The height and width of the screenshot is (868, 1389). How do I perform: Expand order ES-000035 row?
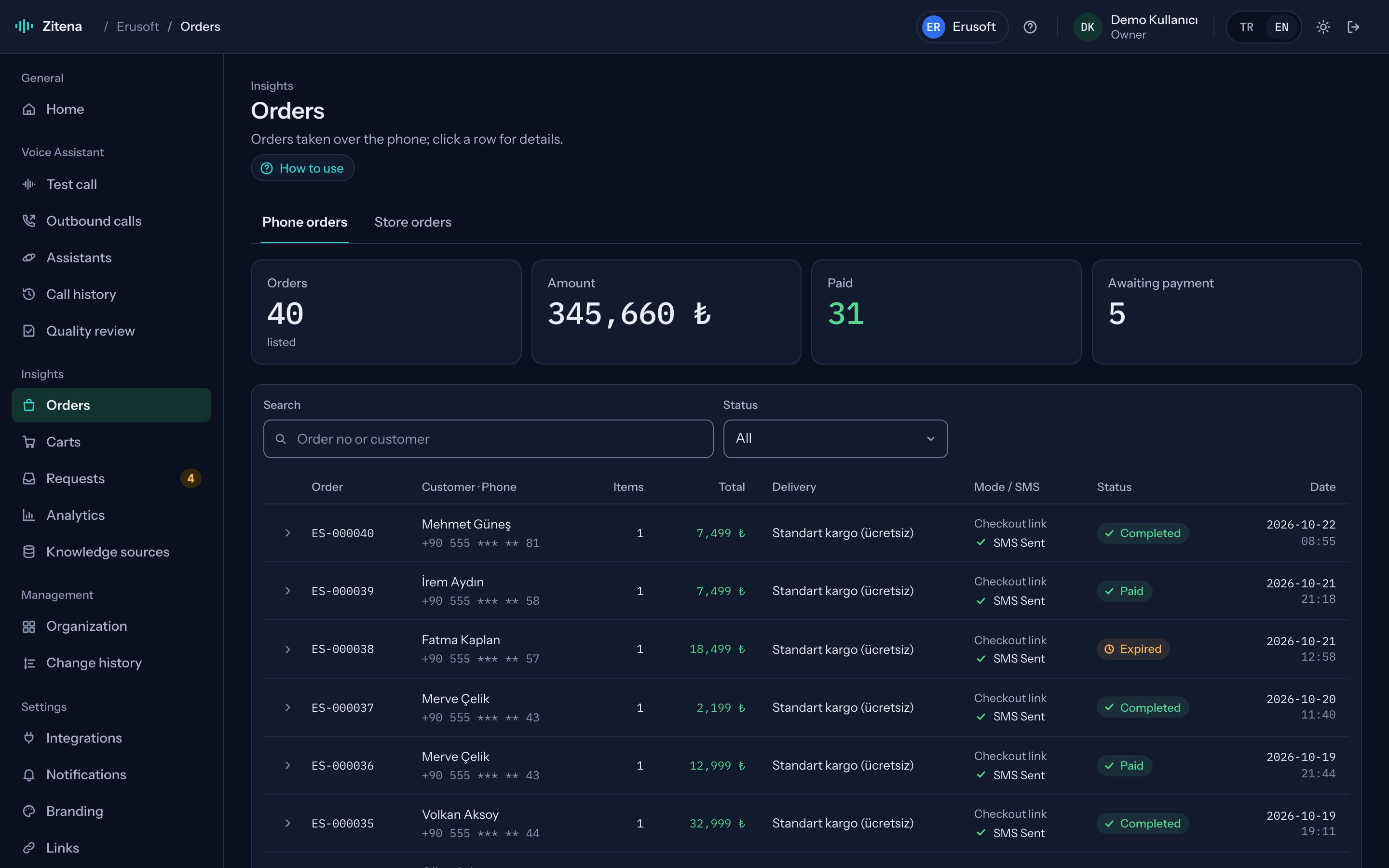pos(287,824)
